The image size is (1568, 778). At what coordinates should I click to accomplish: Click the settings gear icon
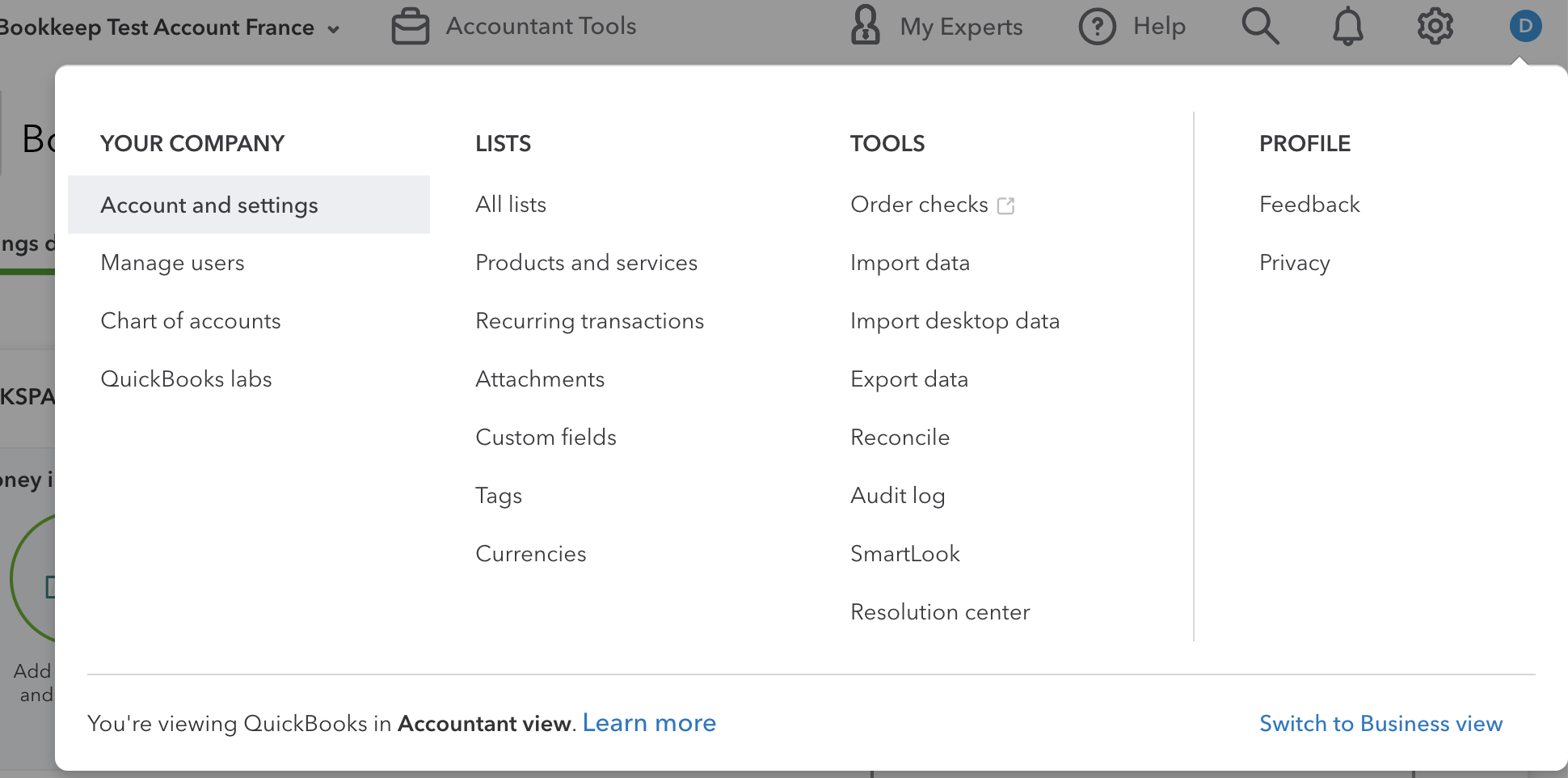click(x=1435, y=27)
